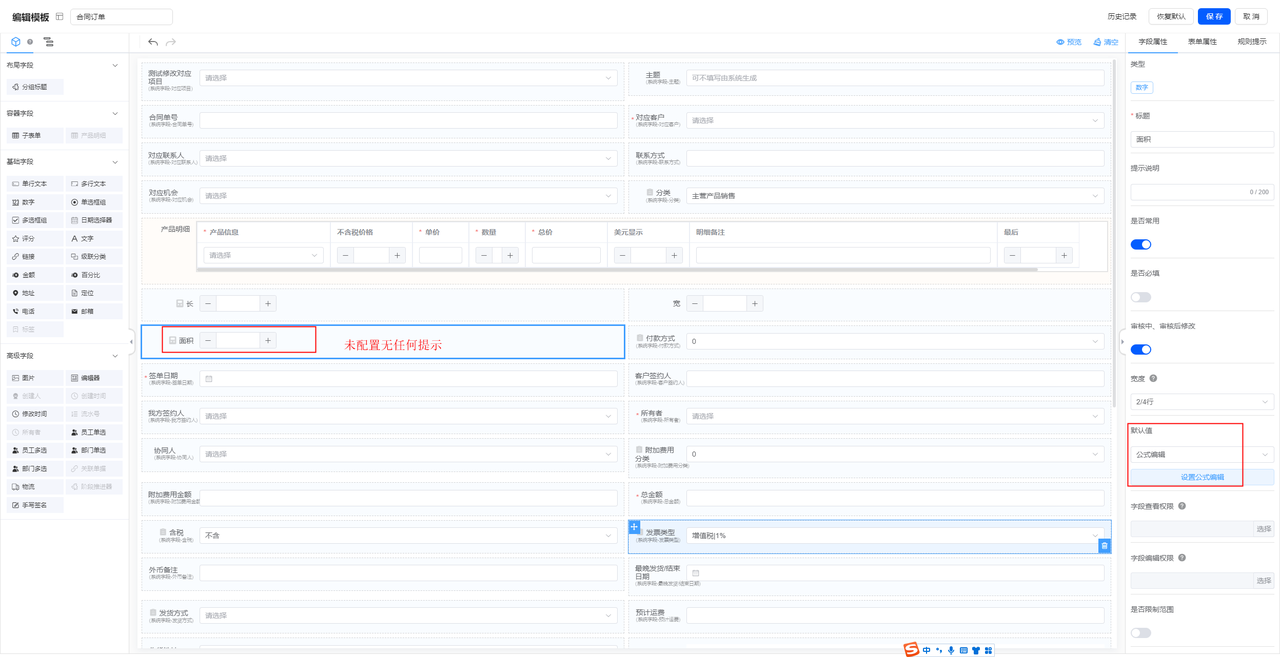1280x657 pixels.
Task: Open the 对应客户 dropdown
Action: coord(895,120)
